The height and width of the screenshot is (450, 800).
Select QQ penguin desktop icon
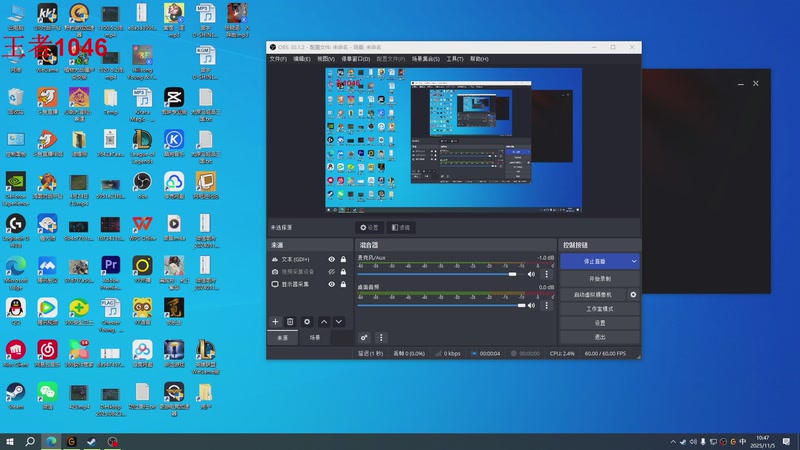coord(16,312)
